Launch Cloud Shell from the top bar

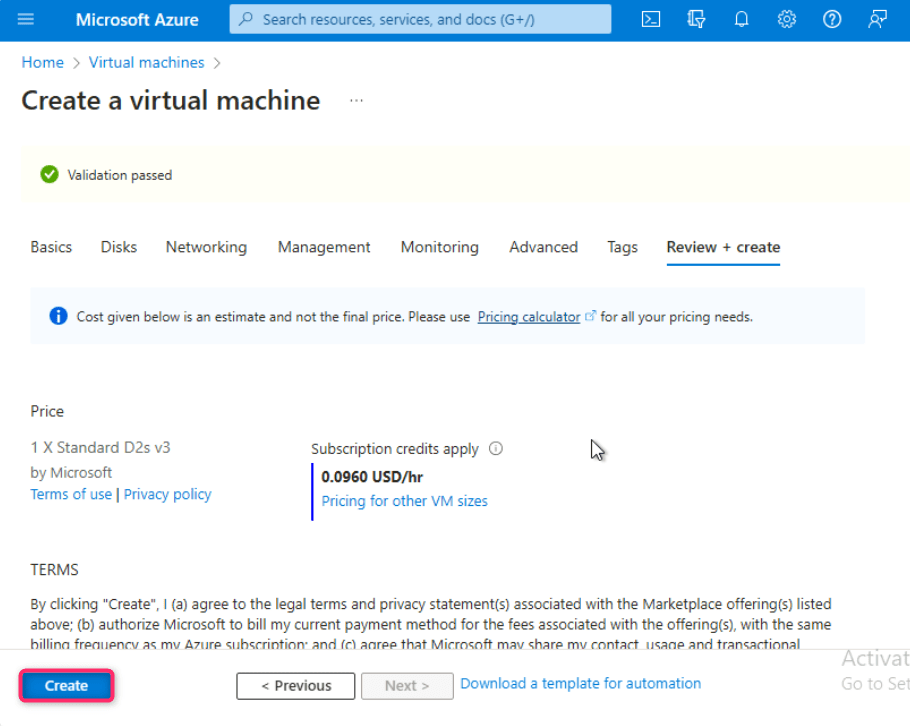coord(651,19)
